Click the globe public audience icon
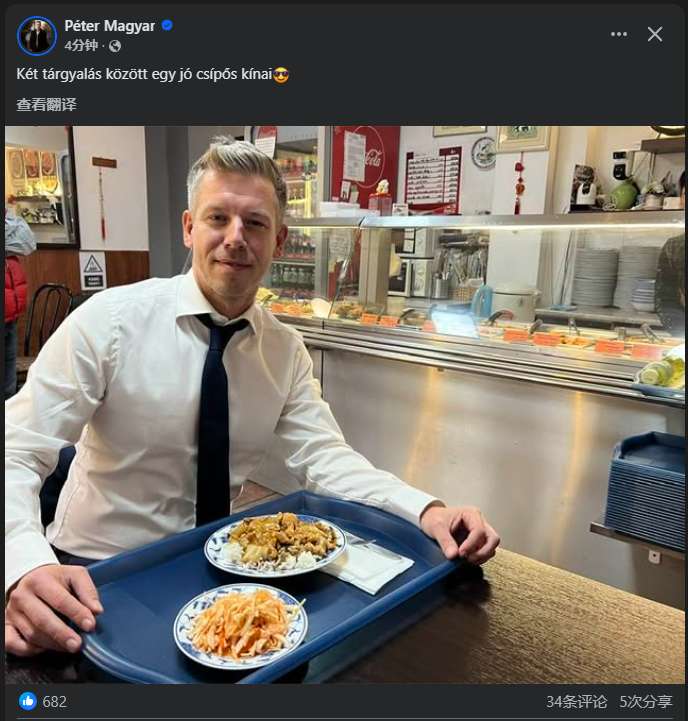The height and width of the screenshot is (721, 688). [x=115, y=46]
